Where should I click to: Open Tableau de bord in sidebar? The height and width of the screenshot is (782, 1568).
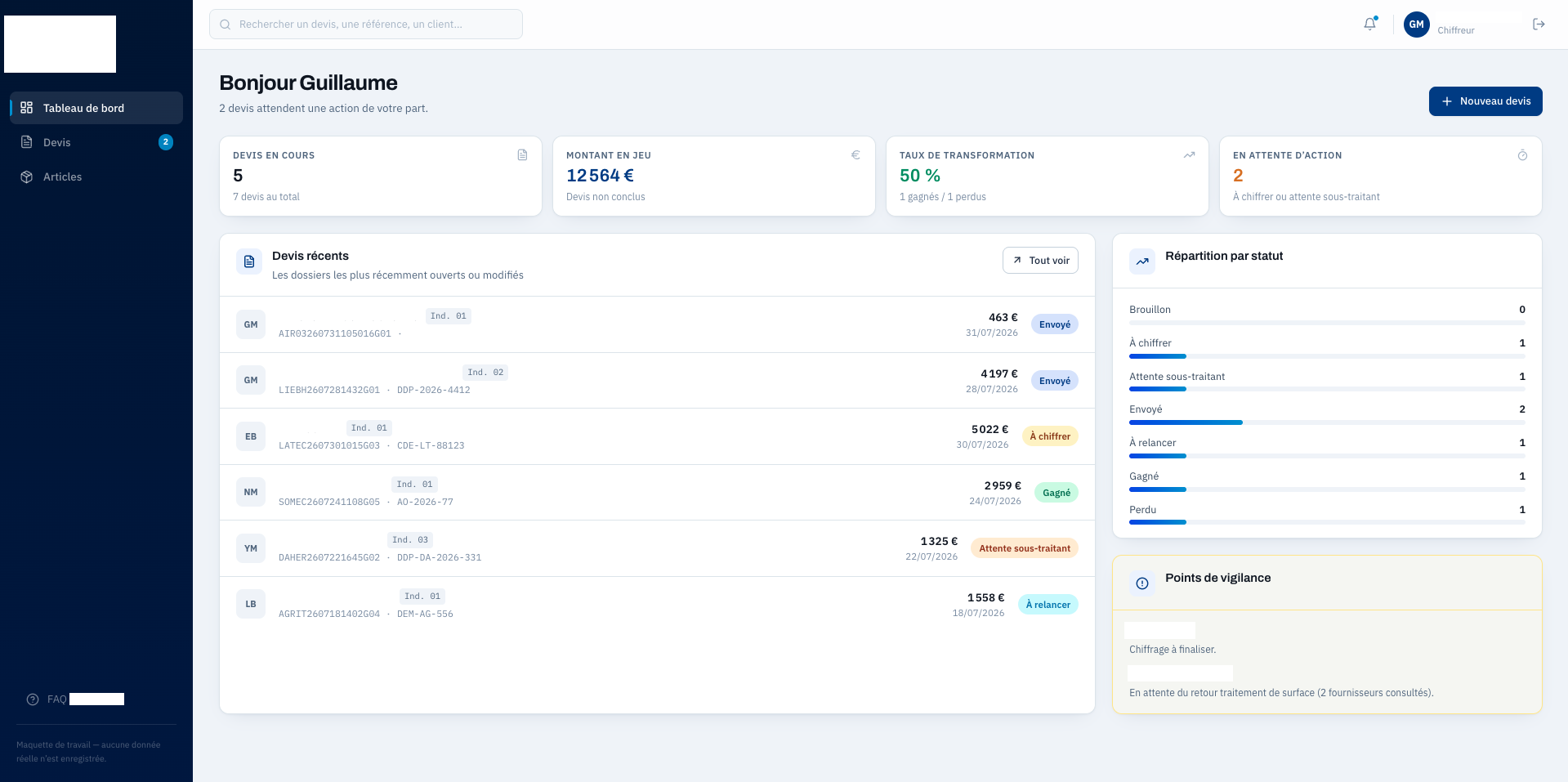pos(96,108)
